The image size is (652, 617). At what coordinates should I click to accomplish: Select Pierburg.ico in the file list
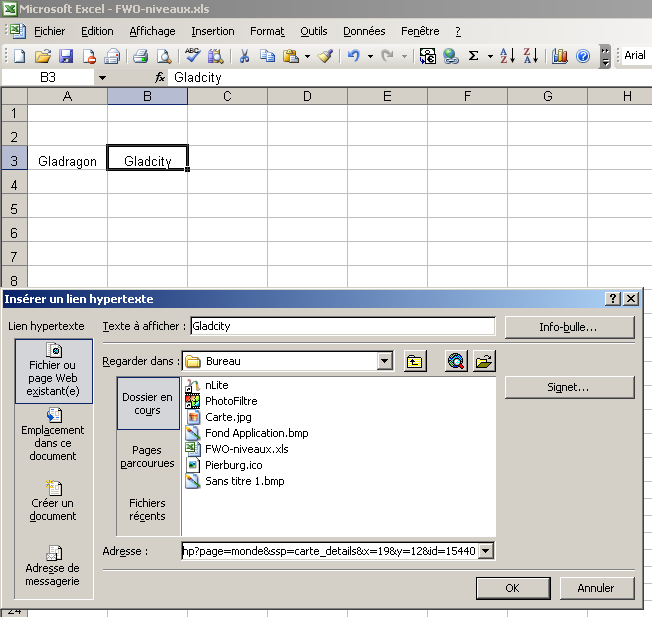tap(224, 465)
